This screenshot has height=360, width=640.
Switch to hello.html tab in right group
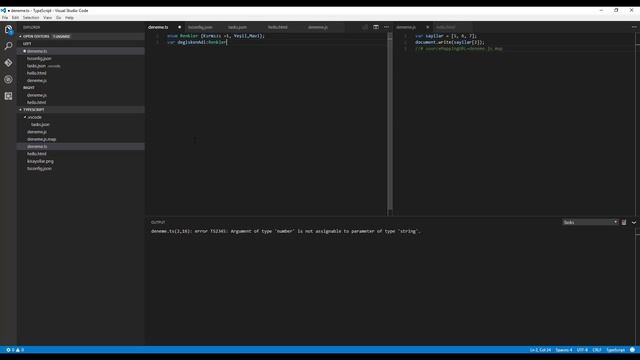tap(446, 27)
